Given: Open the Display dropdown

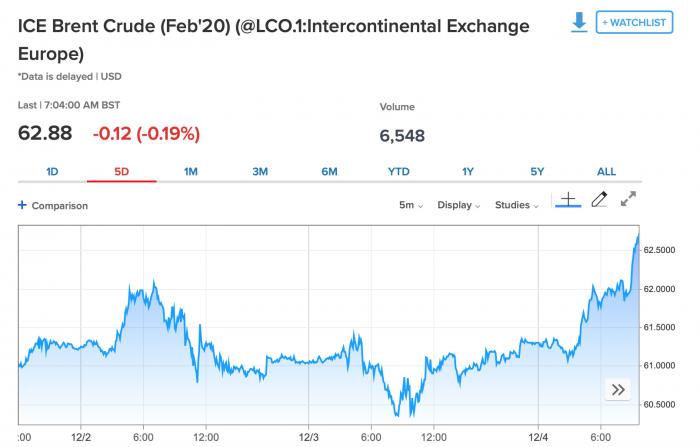Looking at the screenshot, I should (459, 205).
